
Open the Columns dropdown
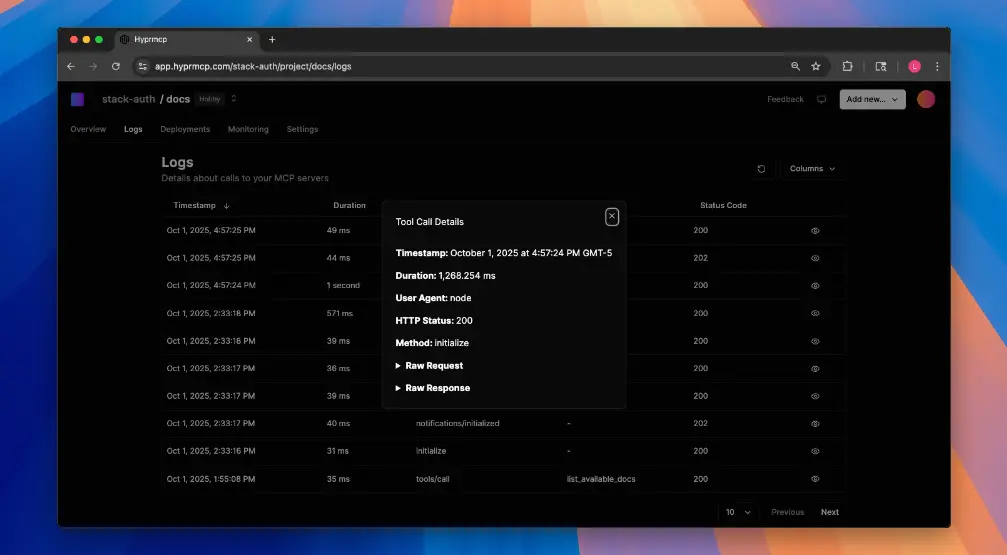pyautogui.click(x=812, y=168)
